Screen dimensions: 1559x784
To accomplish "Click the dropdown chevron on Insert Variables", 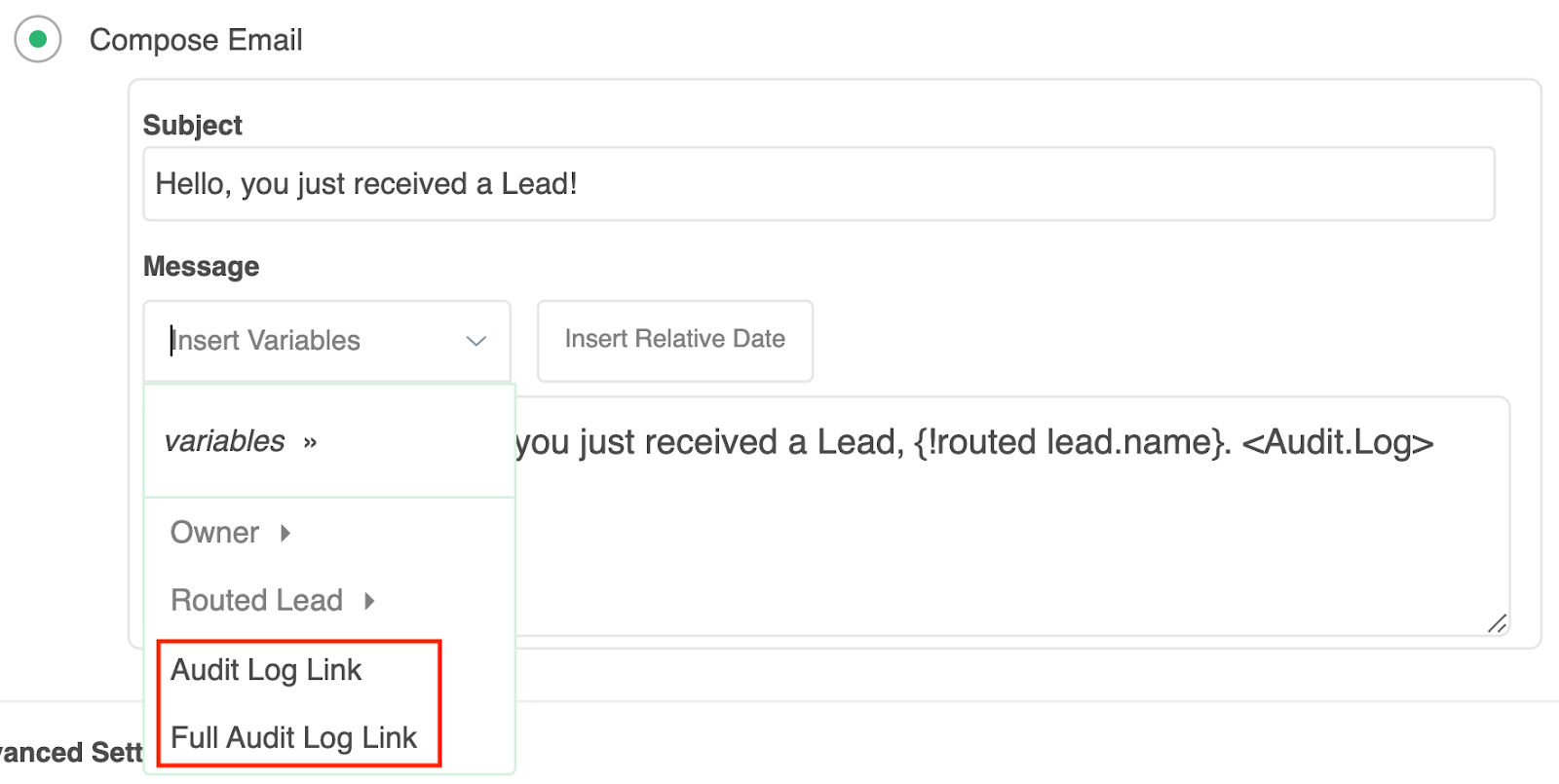I will 476,341.
